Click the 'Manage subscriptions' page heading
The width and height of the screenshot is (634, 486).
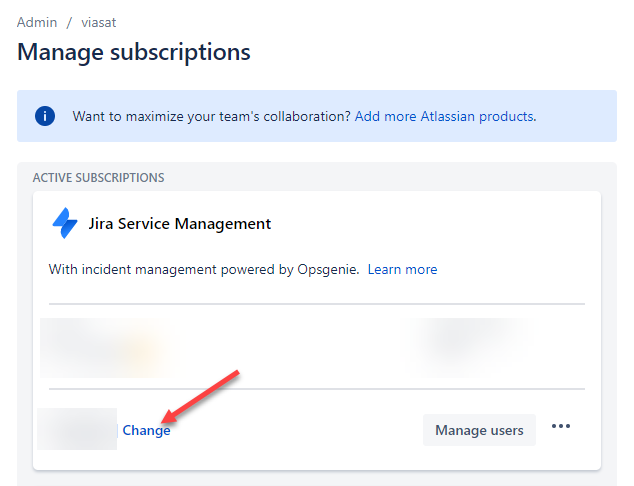134,52
